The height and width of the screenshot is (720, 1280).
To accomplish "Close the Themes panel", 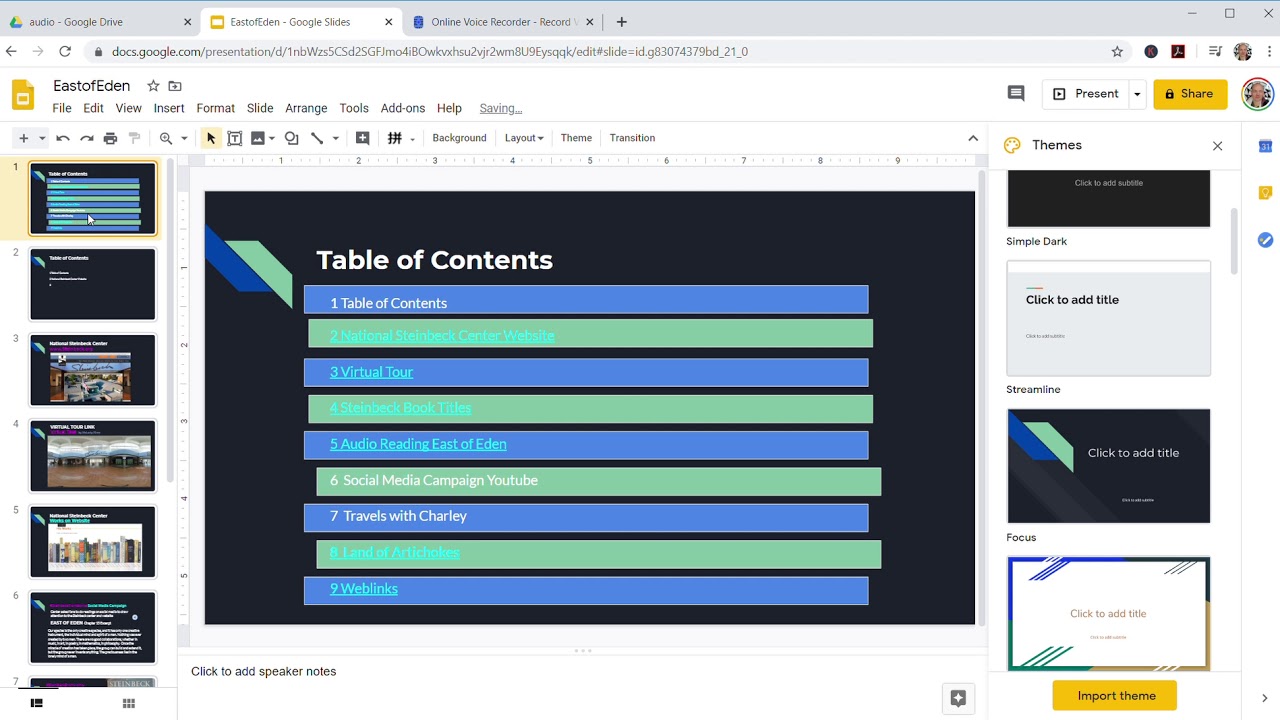I will [1217, 146].
